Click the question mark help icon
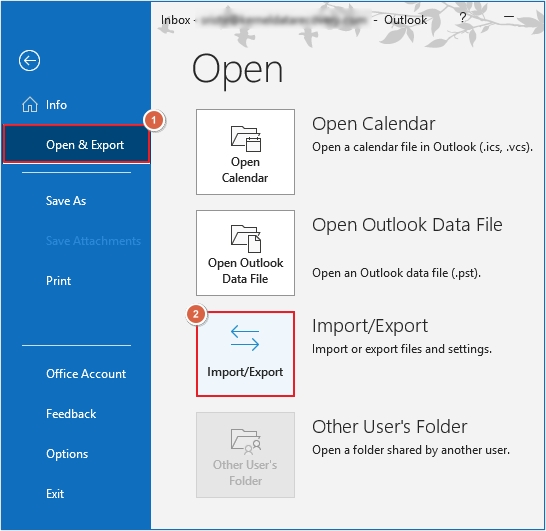The height and width of the screenshot is (531, 546). click(462, 17)
